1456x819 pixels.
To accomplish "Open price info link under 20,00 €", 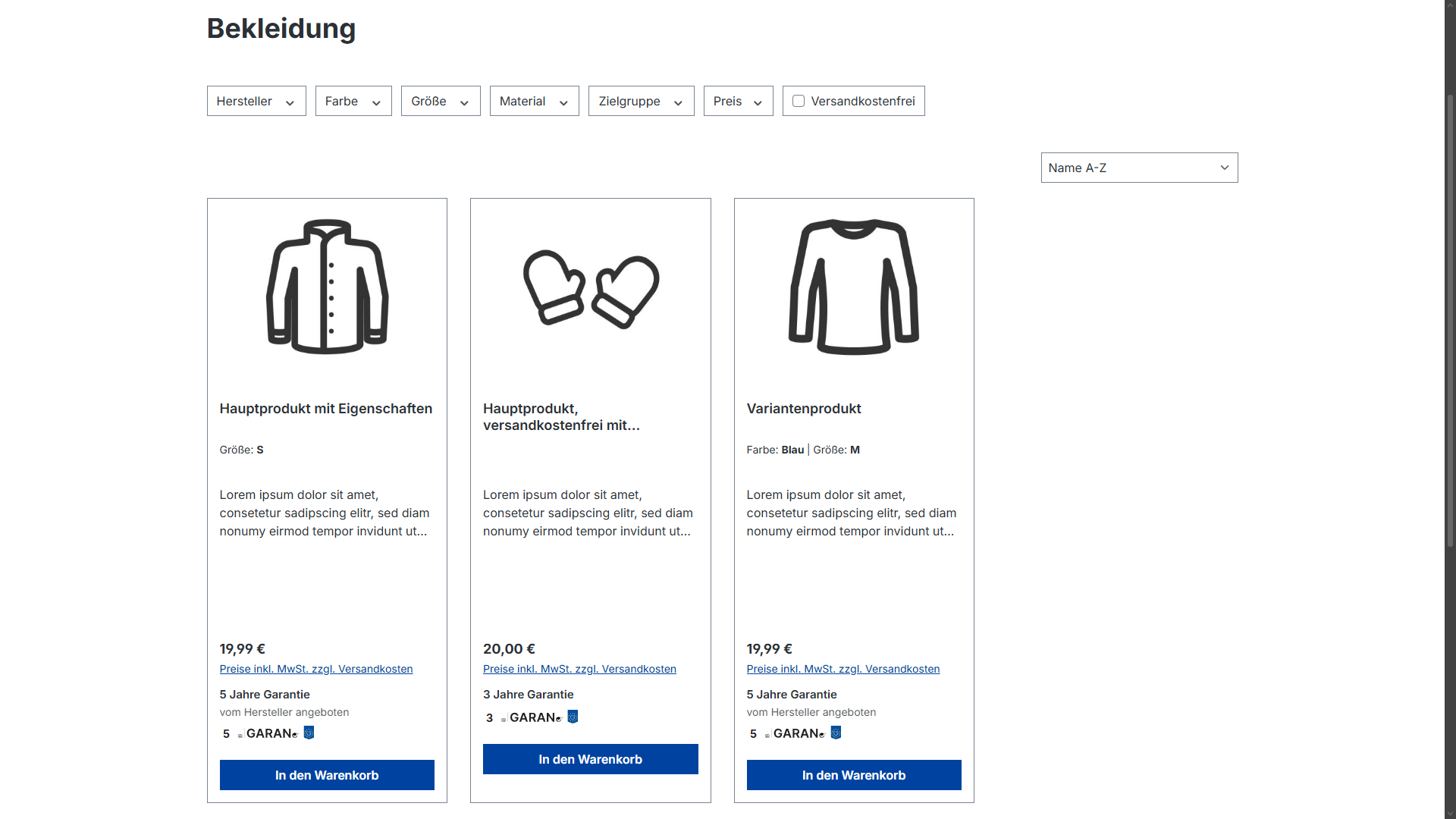I will point(579,669).
